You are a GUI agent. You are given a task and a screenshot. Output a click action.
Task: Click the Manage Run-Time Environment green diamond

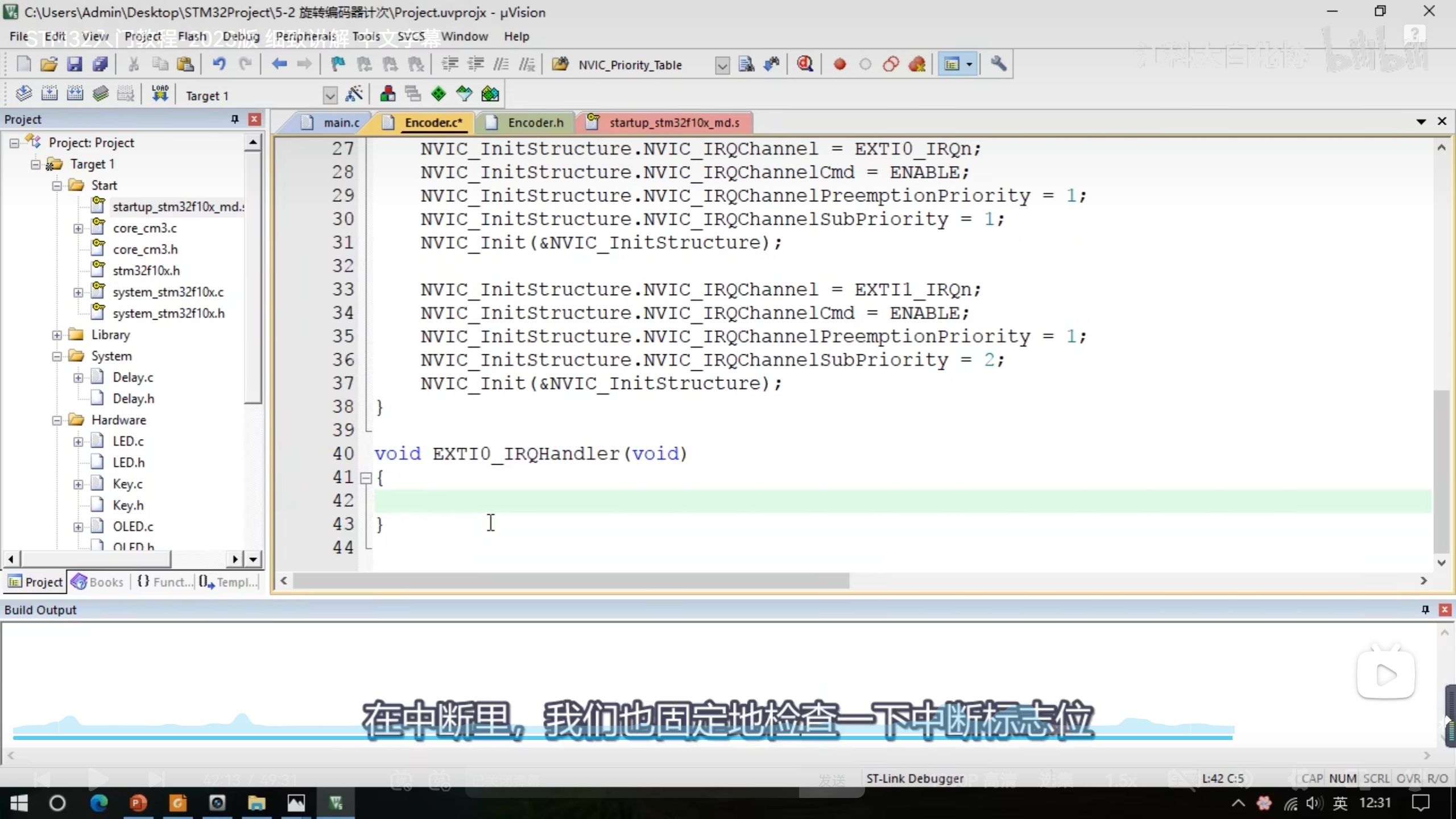pyautogui.click(x=439, y=94)
